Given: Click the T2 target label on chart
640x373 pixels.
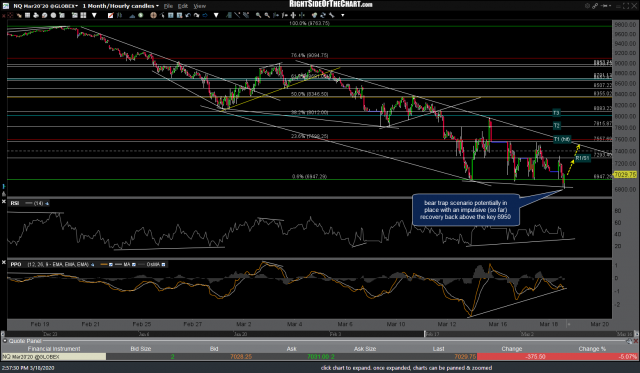Looking at the screenshot, I should [556, 126].
